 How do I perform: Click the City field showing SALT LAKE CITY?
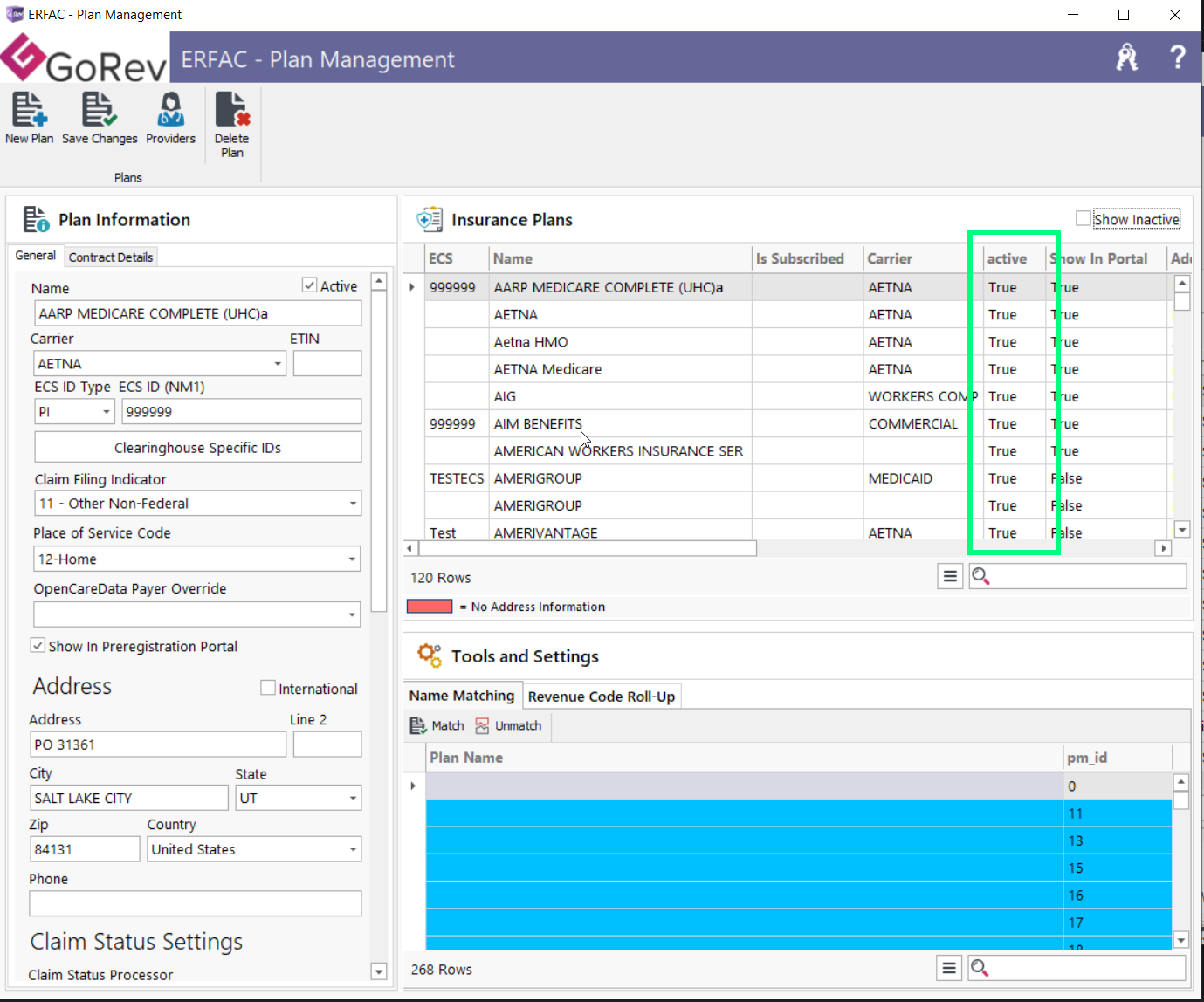tap(129, 798)
